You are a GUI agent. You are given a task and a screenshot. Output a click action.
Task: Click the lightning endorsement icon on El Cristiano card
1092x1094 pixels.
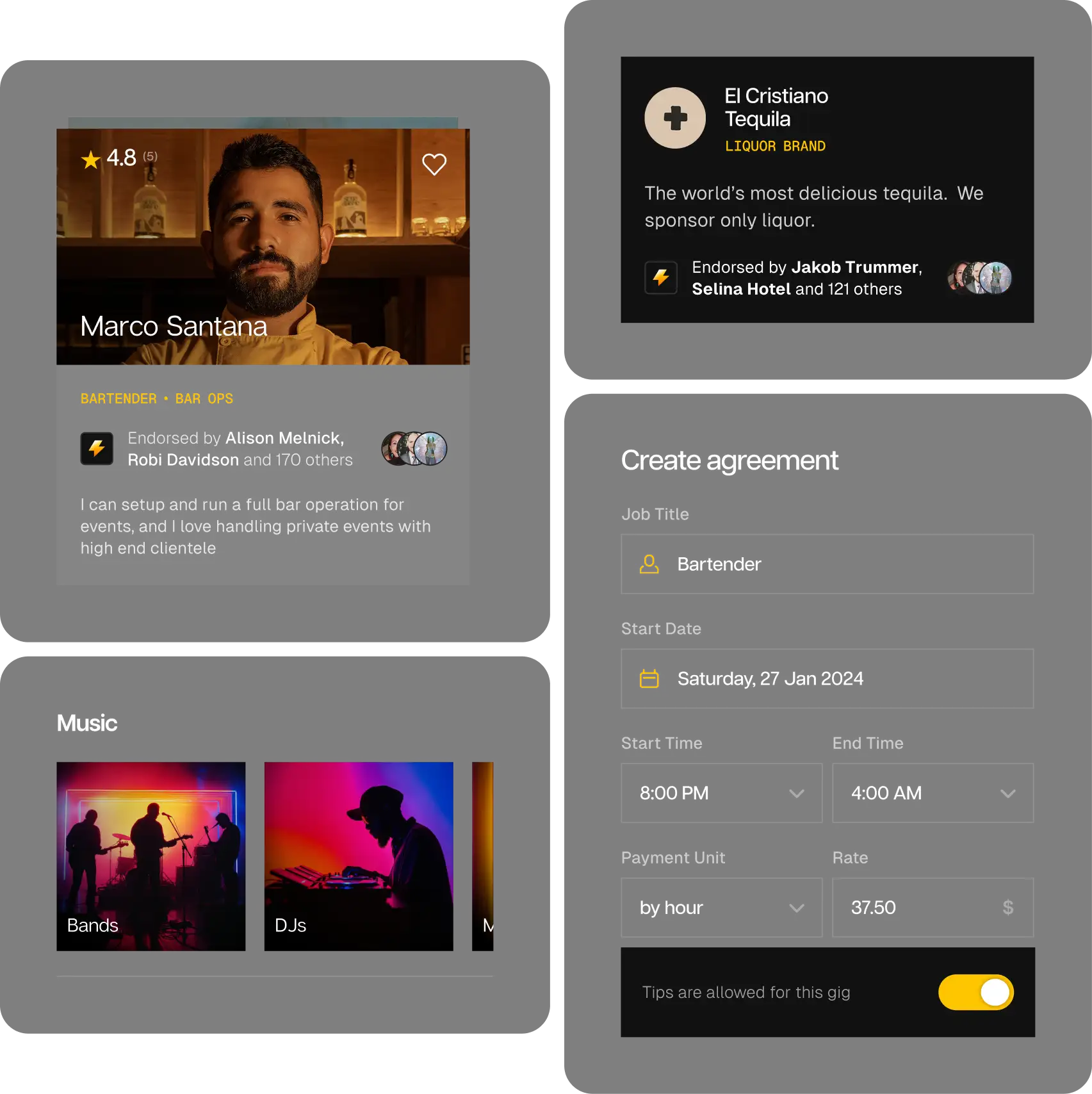(x=661, y=277)
